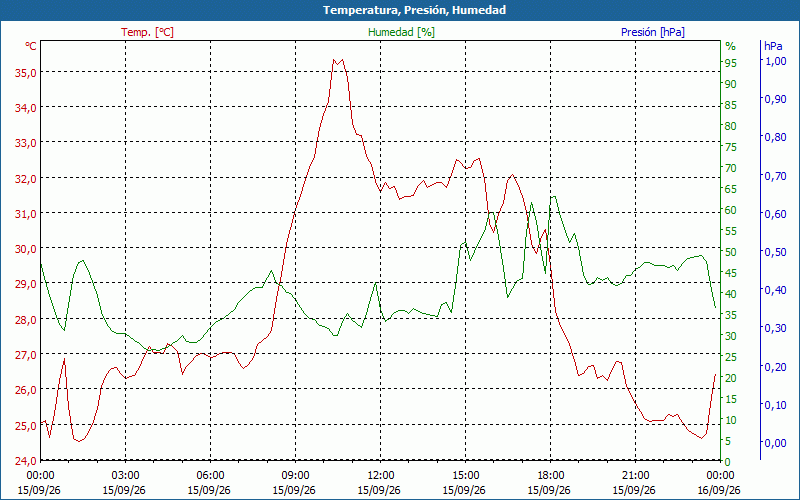Screen dimensions: 800x500
Task: Click the blue "hPa" unit label
Action: coord(773,46)
